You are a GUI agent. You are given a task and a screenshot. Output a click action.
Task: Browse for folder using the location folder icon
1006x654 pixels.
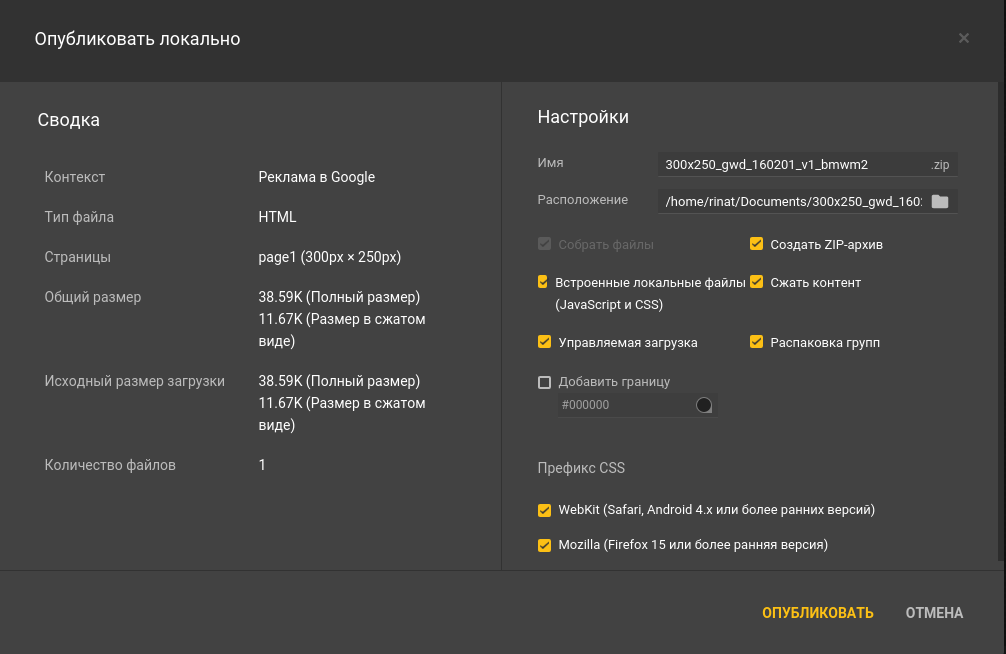point(939,202)
